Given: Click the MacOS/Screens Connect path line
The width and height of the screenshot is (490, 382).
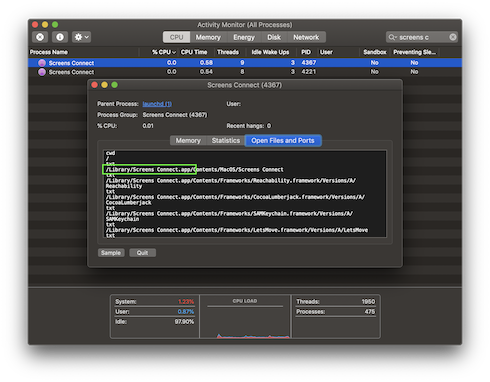Looking at the screenshot, I should point(194,170).
